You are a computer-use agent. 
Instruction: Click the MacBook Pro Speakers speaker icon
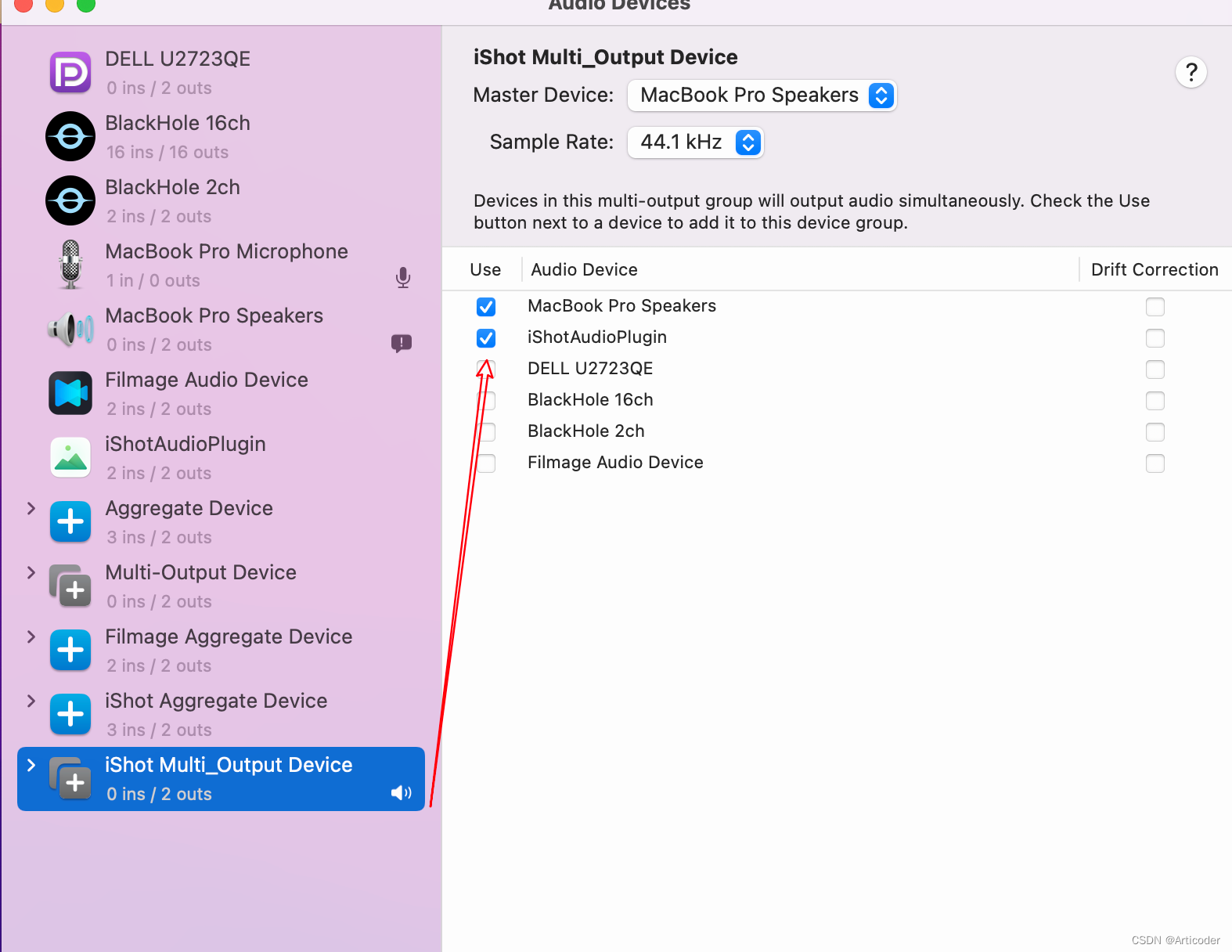point(70,330)
